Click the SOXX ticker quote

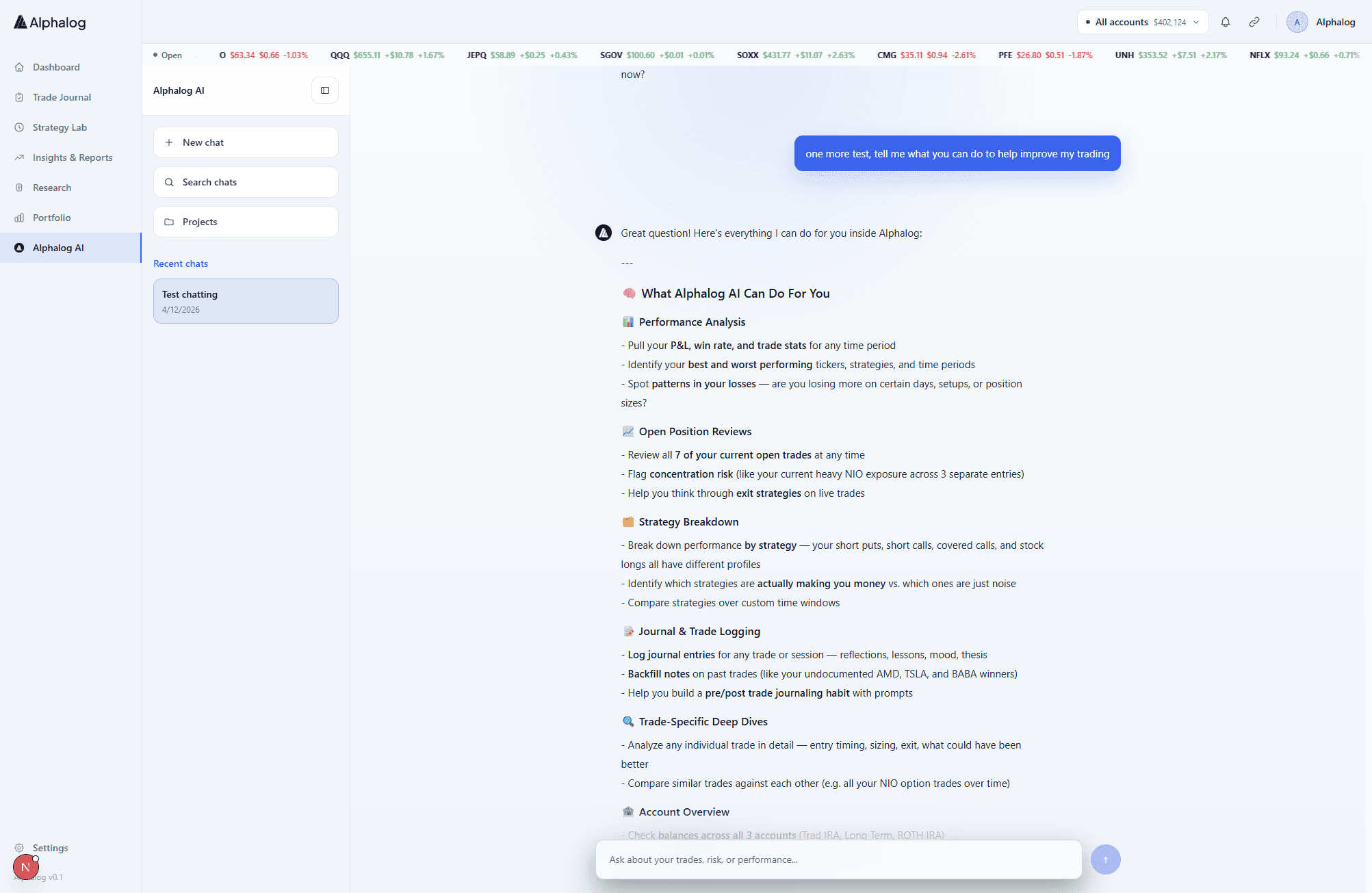pos(796,55)
